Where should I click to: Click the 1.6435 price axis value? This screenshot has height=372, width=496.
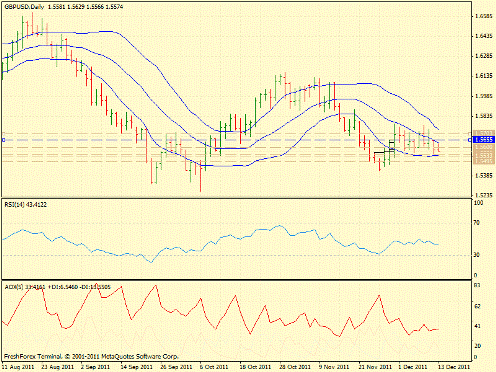(x=484, y=36)
